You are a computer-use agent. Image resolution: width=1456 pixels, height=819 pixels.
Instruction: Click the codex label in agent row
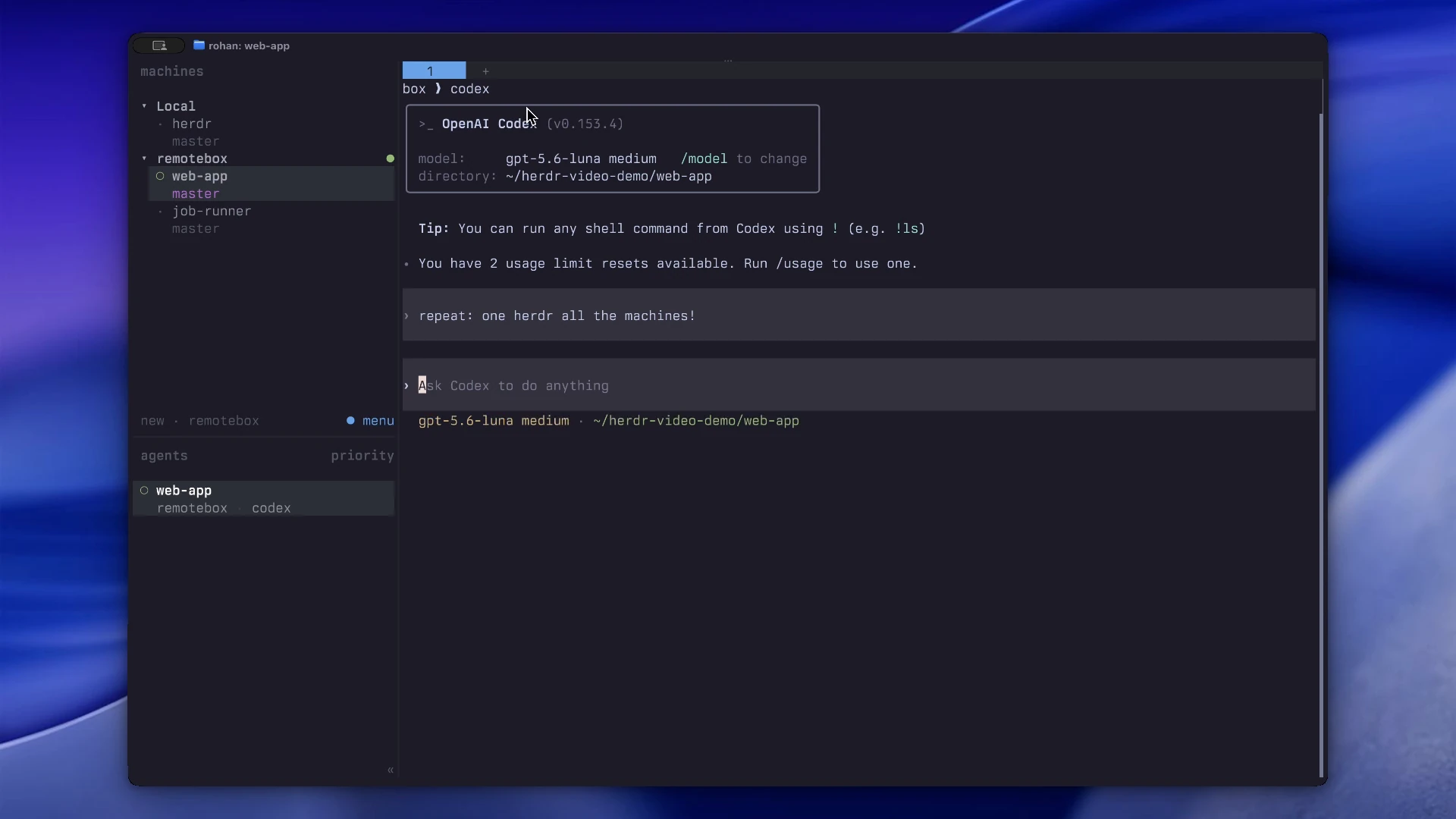(x=271, y=508)
